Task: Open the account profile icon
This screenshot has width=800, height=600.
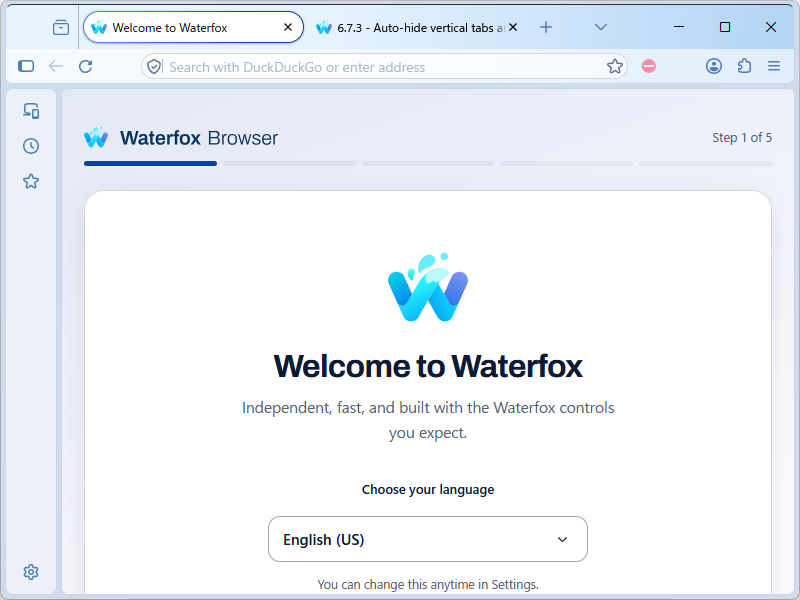Action: (x=714, y=66)
